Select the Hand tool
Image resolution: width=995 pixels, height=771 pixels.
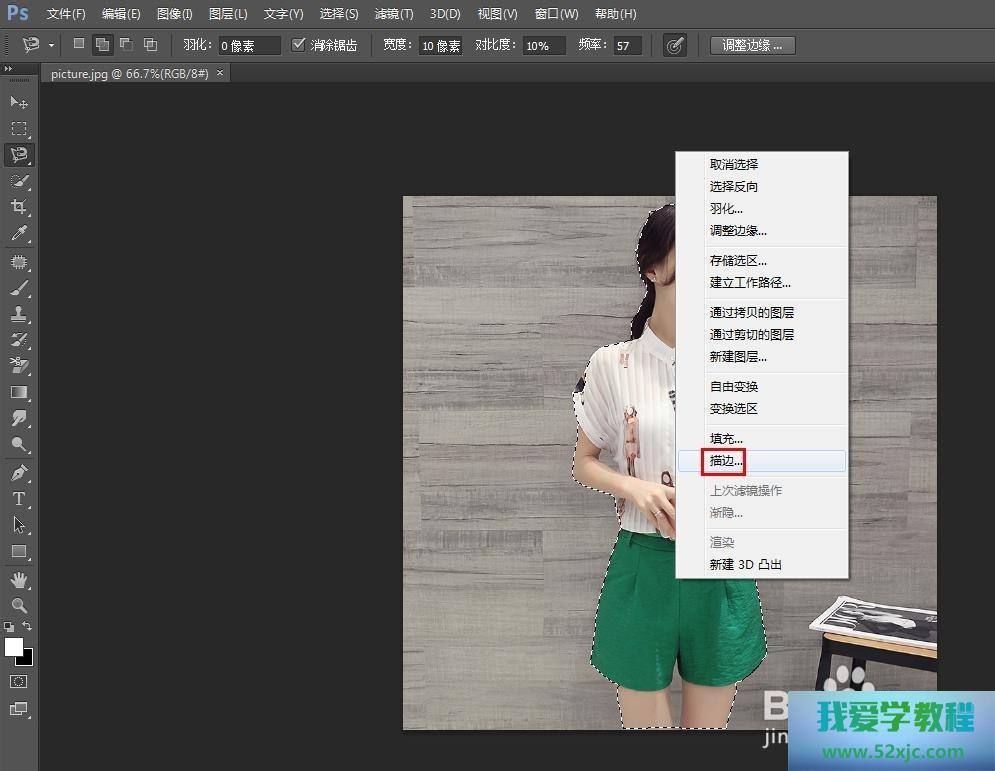tap(18, 580)
